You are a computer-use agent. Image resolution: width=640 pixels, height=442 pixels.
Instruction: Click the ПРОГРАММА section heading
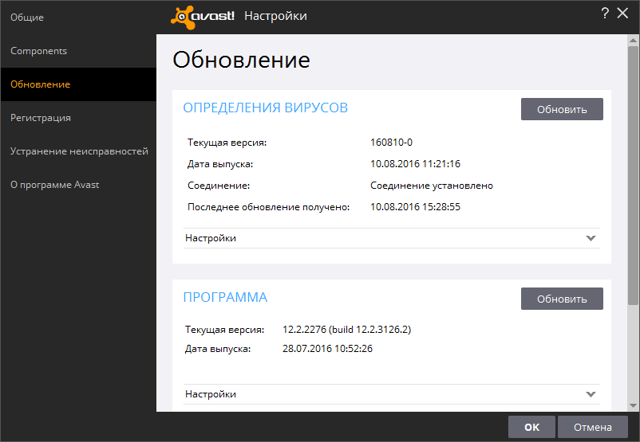(225, 297)
